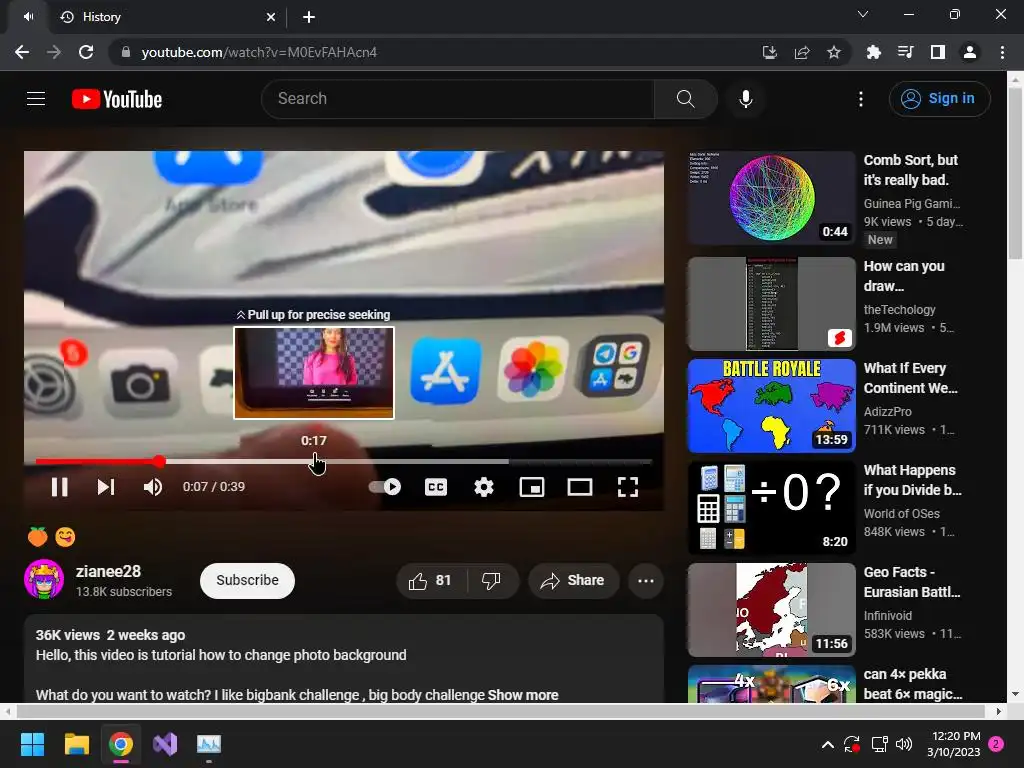Viewport: 1024px width, 768px height.
Task: Toggle autoplay switch in player
Action: (385, 487)
